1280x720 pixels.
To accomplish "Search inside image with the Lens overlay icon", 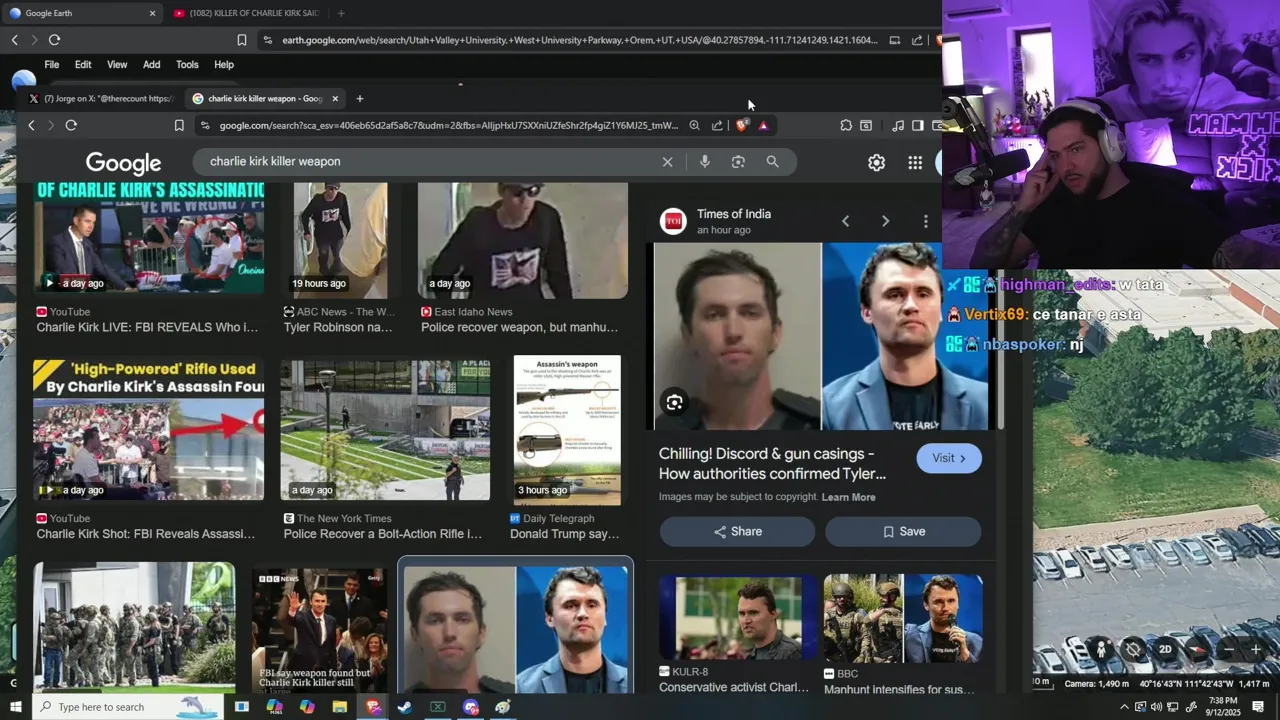I will 675,402.
